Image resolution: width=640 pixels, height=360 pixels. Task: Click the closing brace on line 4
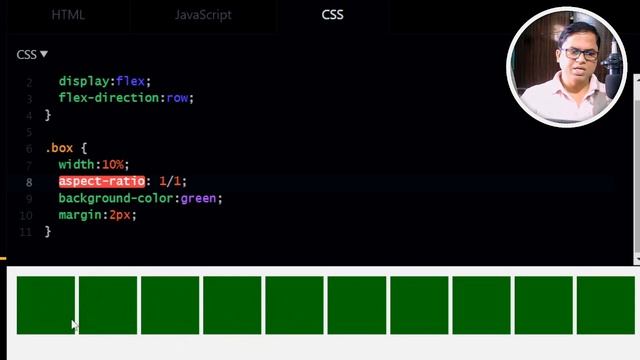tap(48, 115)
